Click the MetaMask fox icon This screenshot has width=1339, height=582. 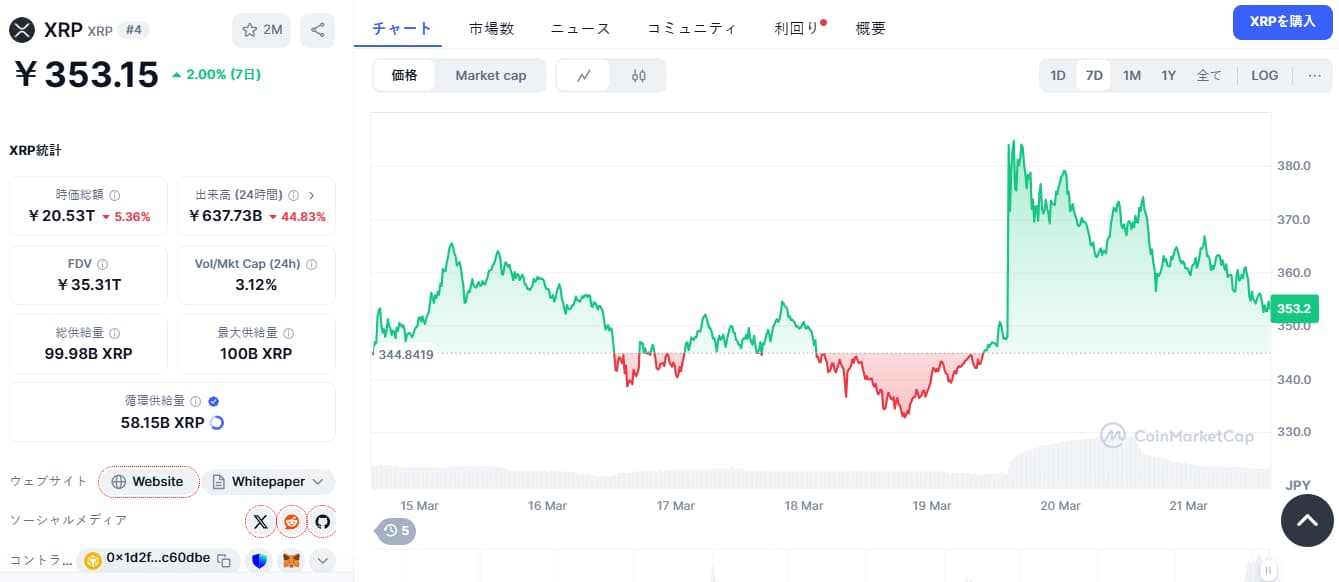(x=290, y=560)
